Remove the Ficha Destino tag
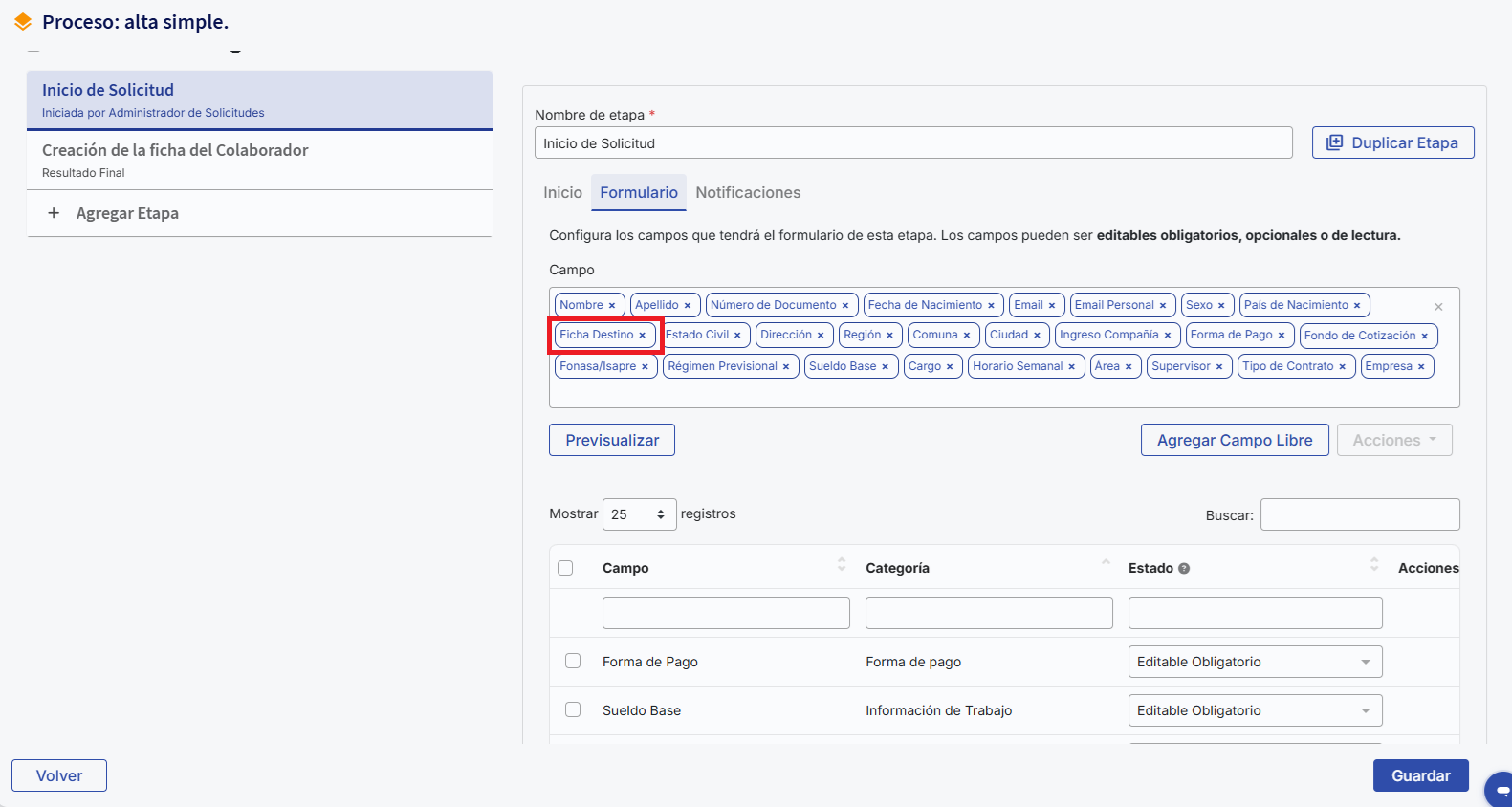The width and height of the screenshot is (1512, 807). point(643,336)
